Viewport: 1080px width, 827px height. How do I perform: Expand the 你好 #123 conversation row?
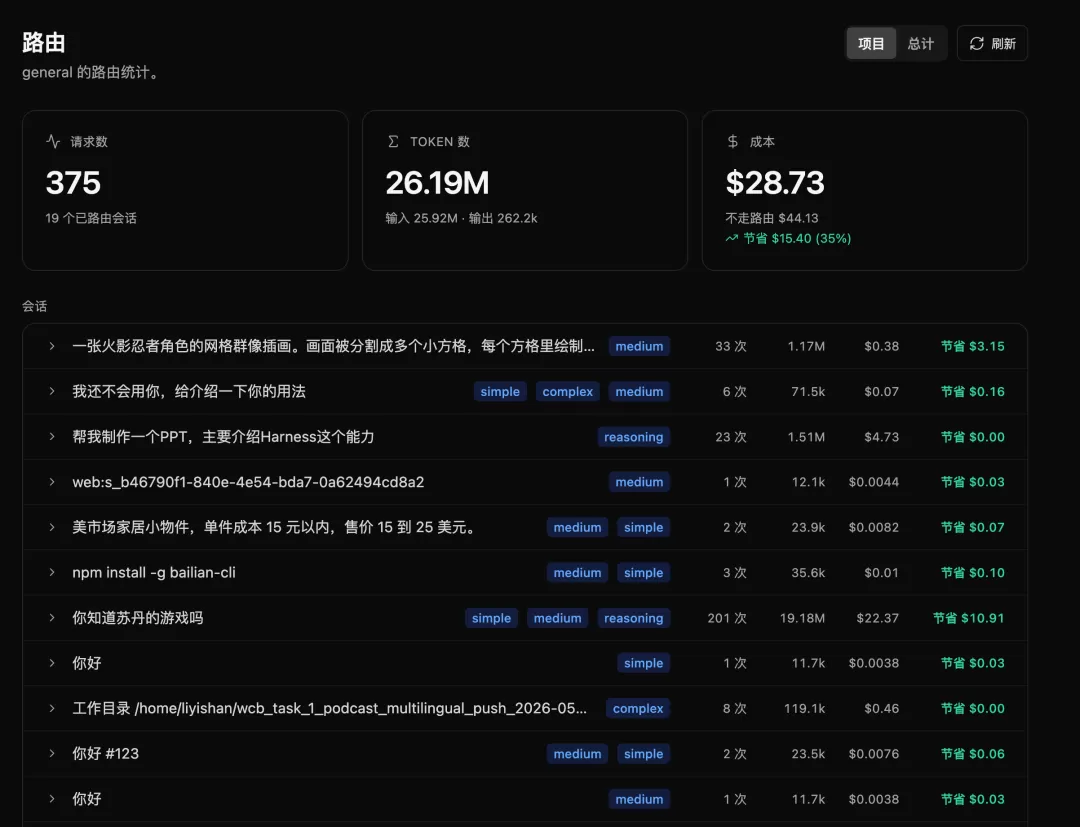pyautogui.click(x=52, y=753)
